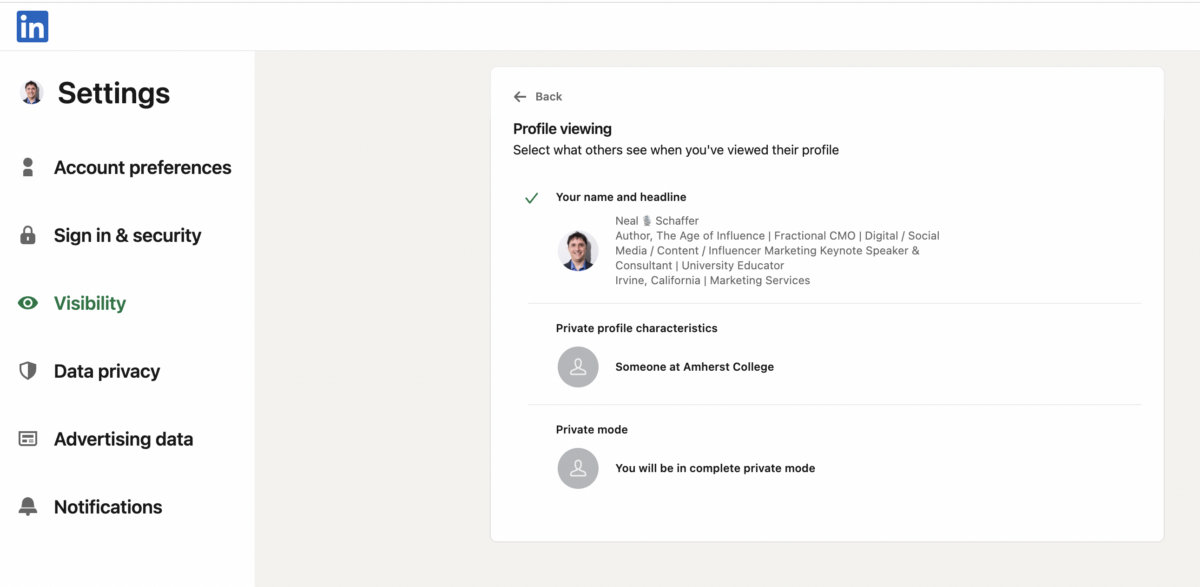The image size is (1200, 587).
Task: Click the profile avatar beside Settings
Action: (x=32, y=93)
